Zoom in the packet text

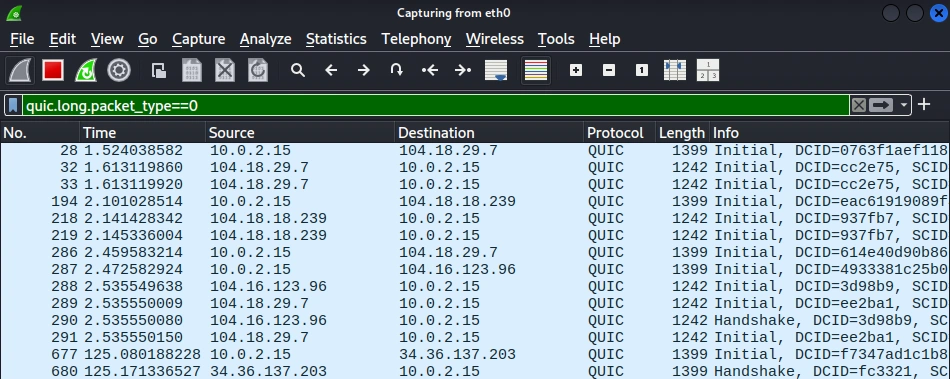pyautogui.click(x=576, y=71)
